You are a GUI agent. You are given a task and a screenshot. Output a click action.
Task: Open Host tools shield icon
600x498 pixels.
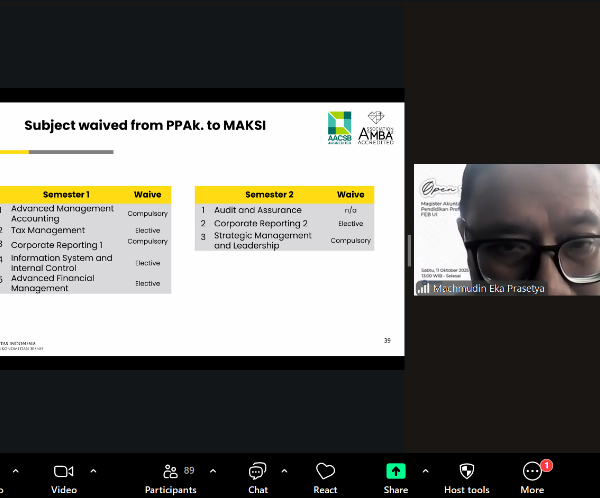coord(466,471)
